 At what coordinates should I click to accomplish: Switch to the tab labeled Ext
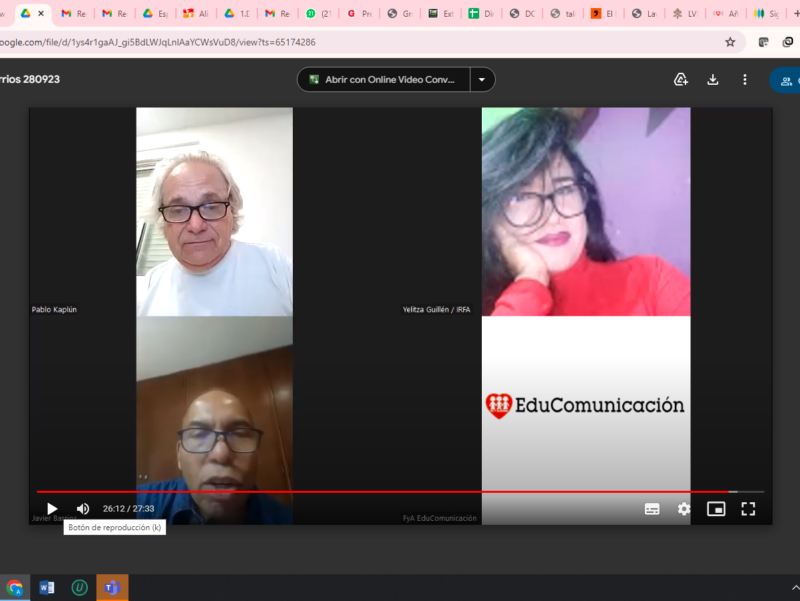(x=441, y=14)
